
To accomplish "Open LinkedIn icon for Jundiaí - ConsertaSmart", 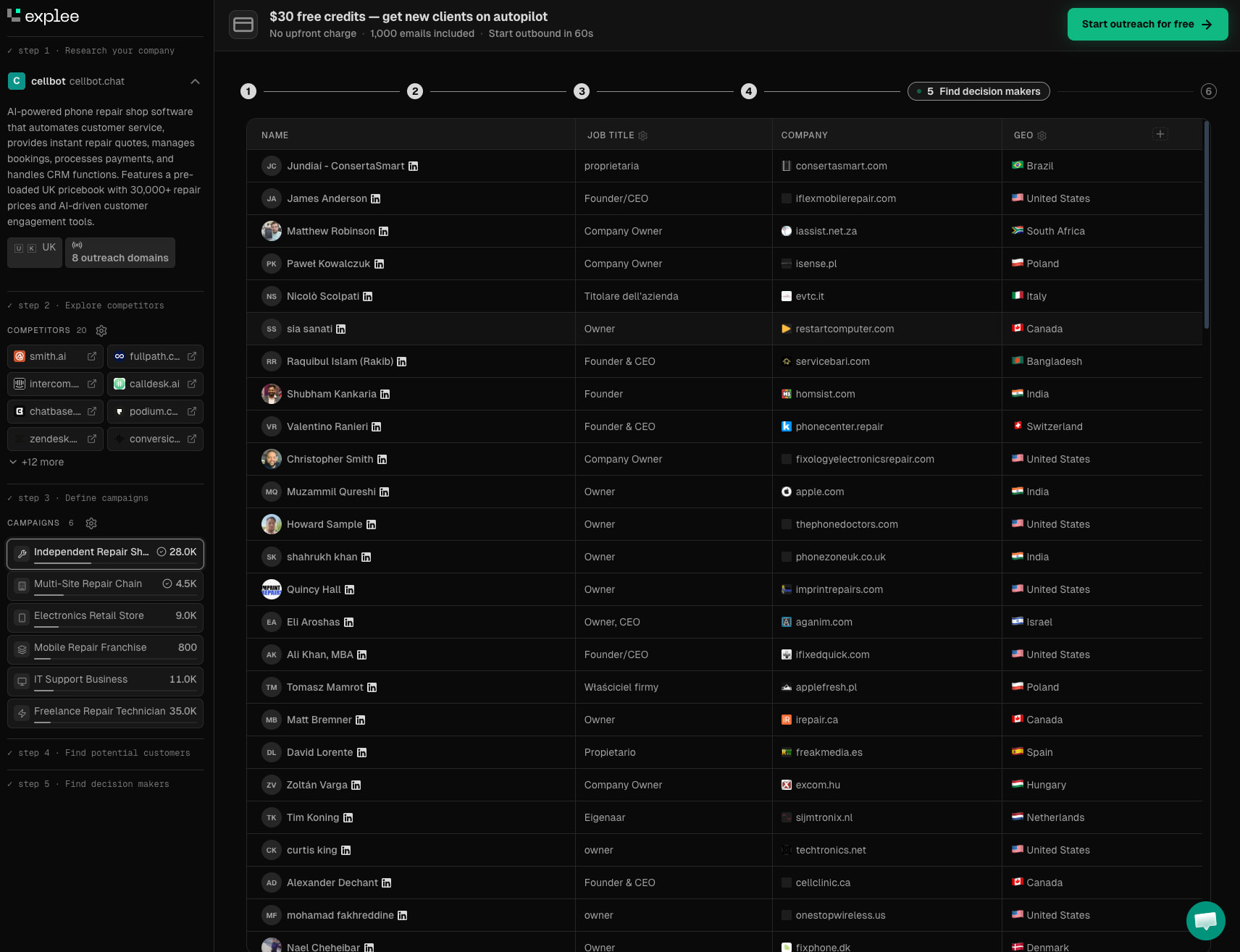I will (414, 166).
